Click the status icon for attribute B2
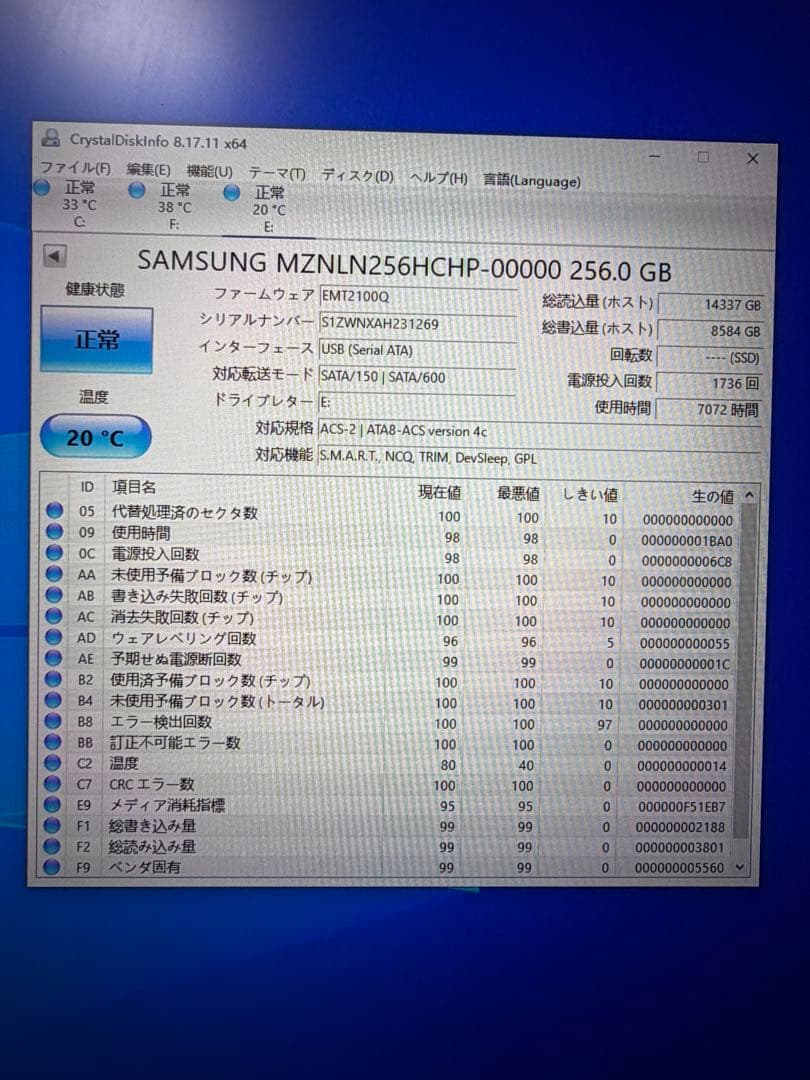The image size is (810, 1080). (53, 678)
